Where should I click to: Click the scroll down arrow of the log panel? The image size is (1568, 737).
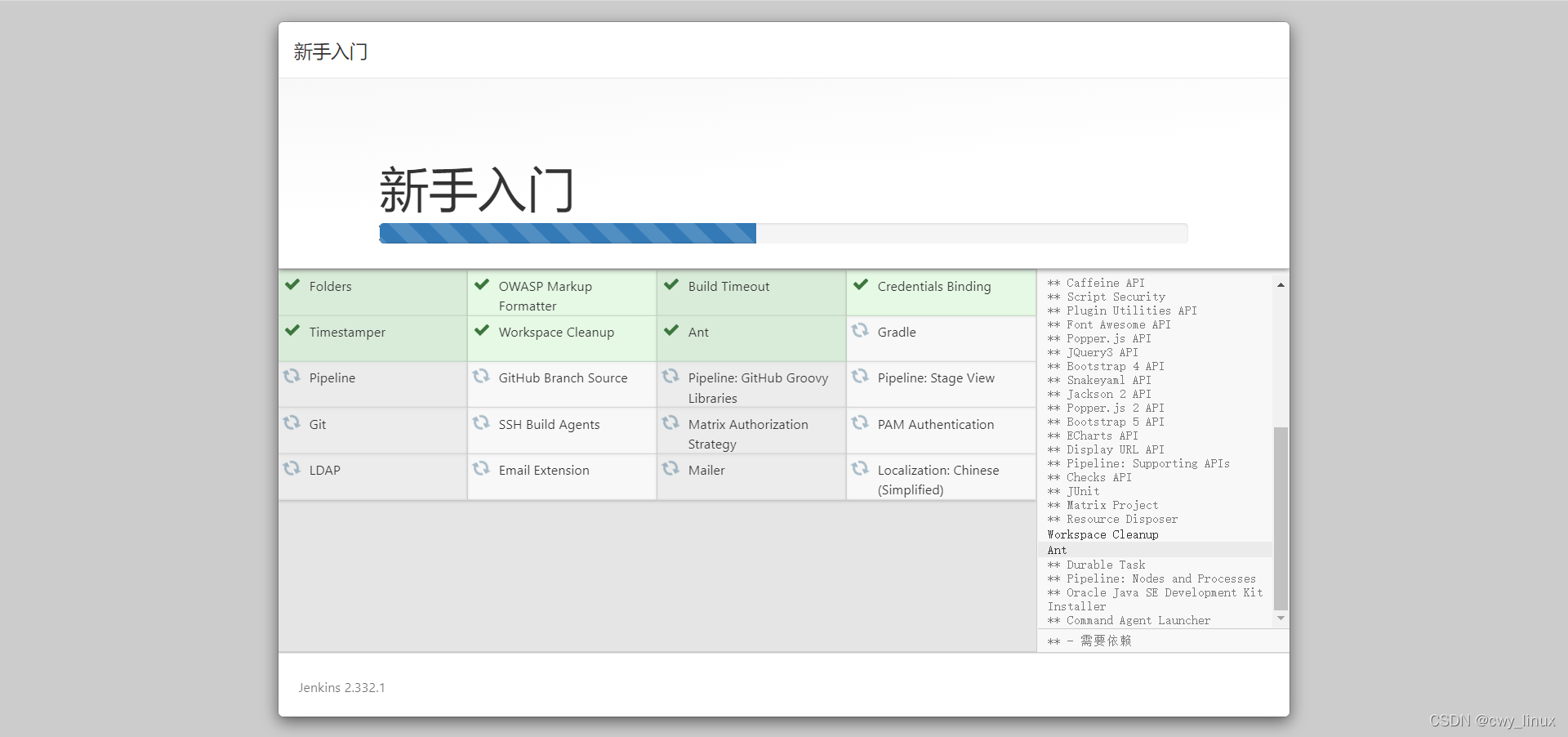tap(1281, 619)
